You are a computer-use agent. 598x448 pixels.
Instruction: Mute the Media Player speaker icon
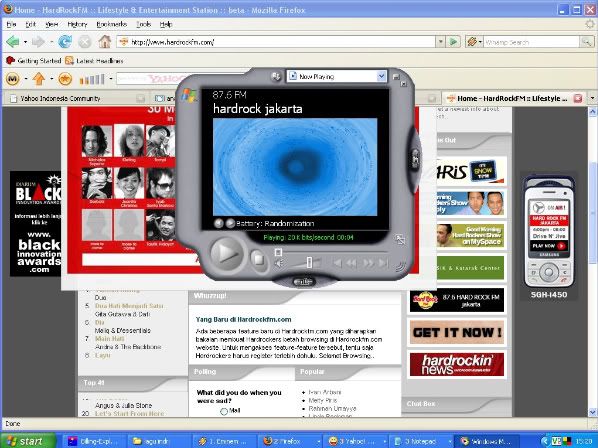coord(279,263)
